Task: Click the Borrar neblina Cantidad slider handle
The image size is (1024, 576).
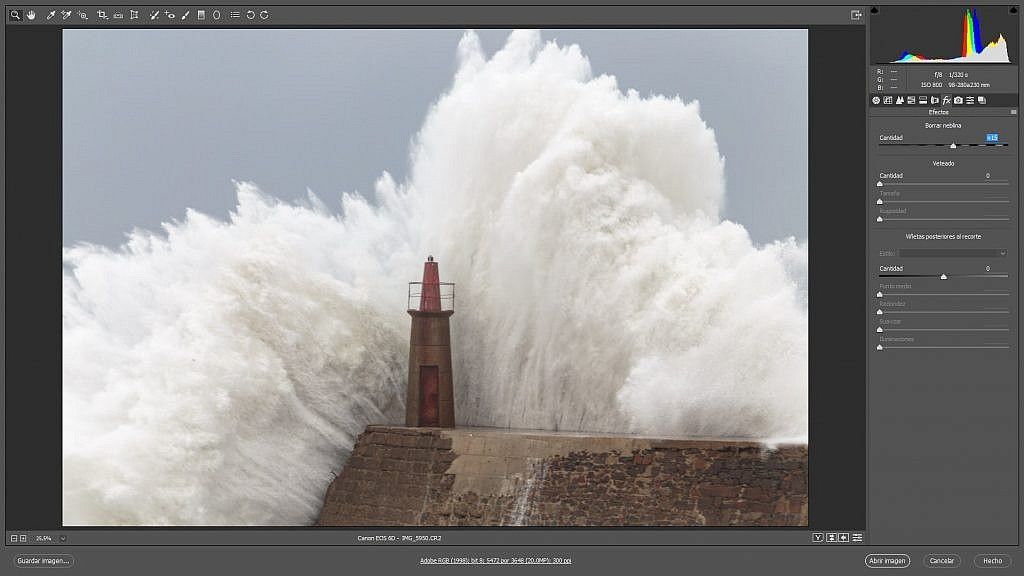Action: (x=953, y=146)
